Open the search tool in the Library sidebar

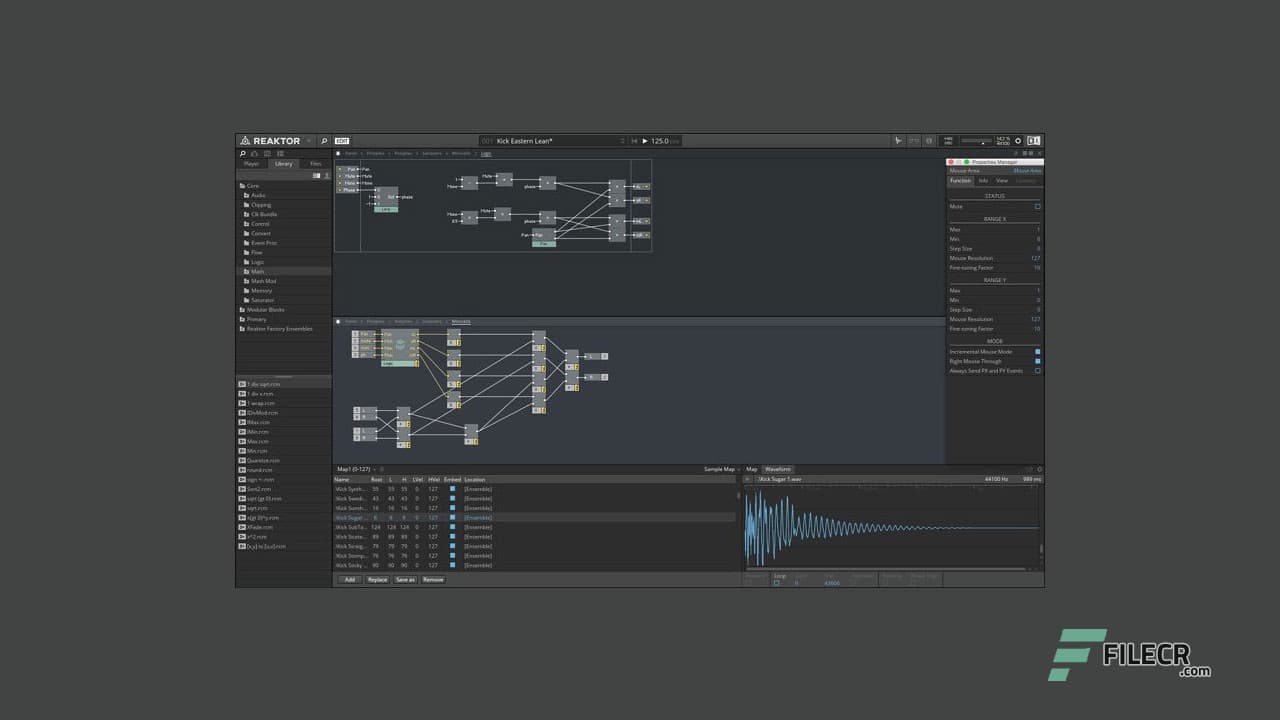pos(242,155)
